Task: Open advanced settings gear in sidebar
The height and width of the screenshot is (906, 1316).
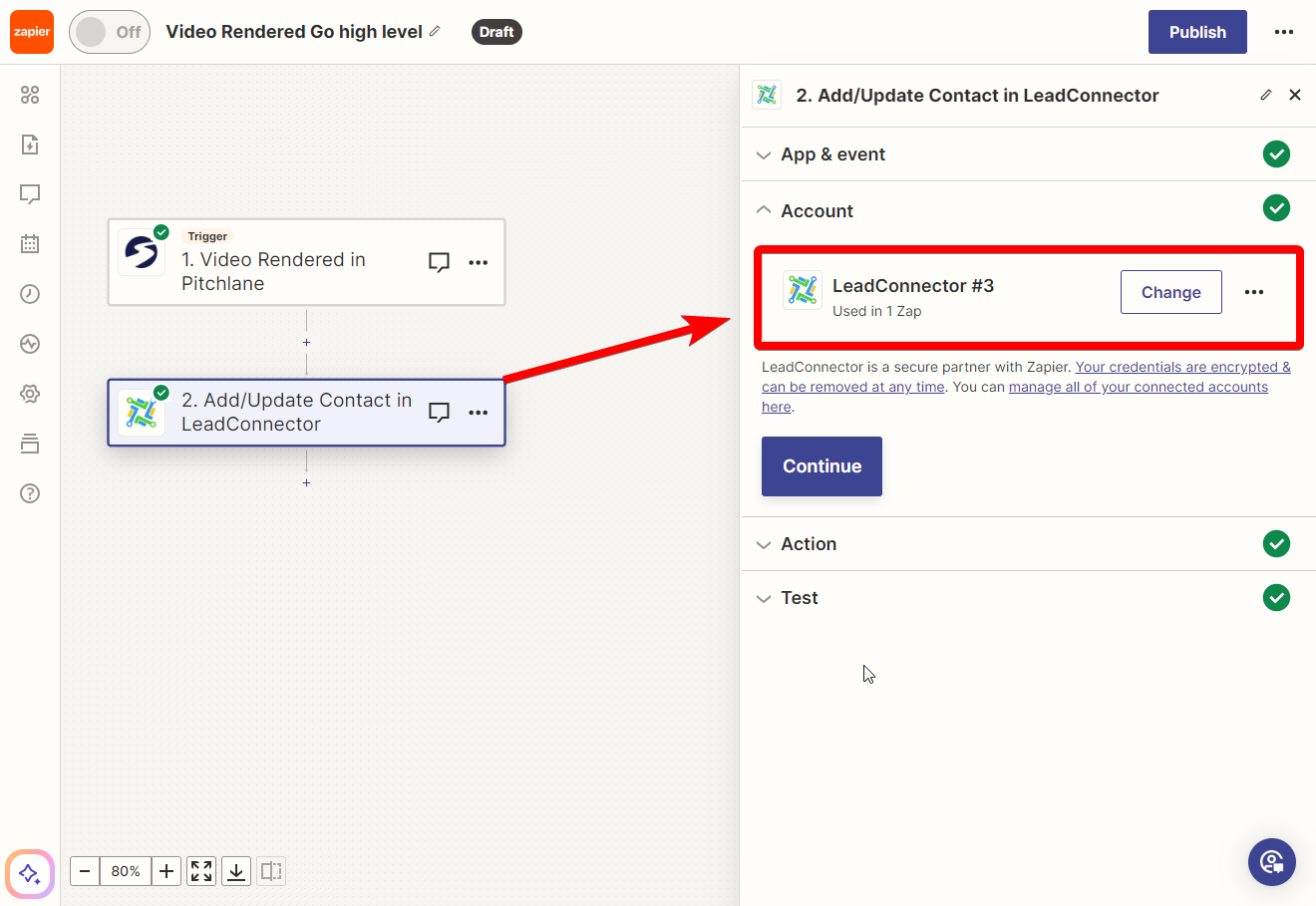Action: click(30, 394)
